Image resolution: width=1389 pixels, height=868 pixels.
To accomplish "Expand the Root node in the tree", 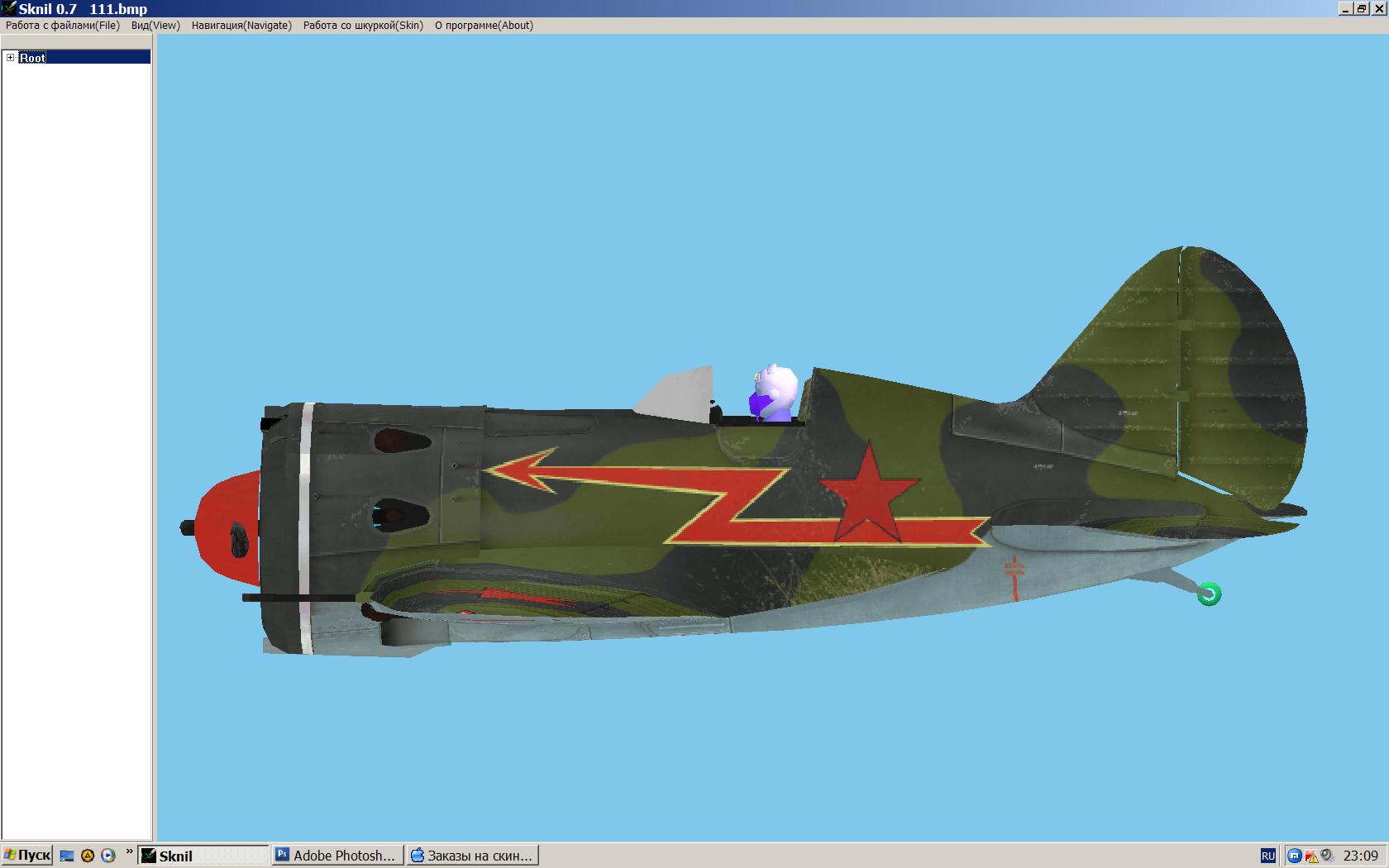I will coord(11,57).
